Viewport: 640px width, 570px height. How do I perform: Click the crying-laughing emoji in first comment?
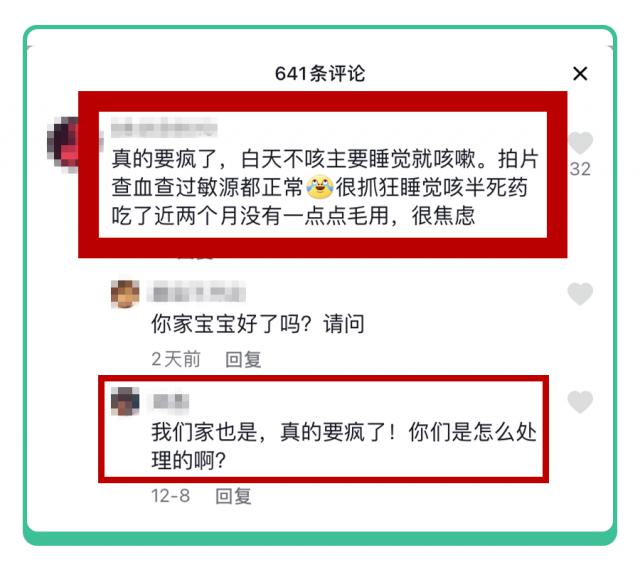[319, 187]
